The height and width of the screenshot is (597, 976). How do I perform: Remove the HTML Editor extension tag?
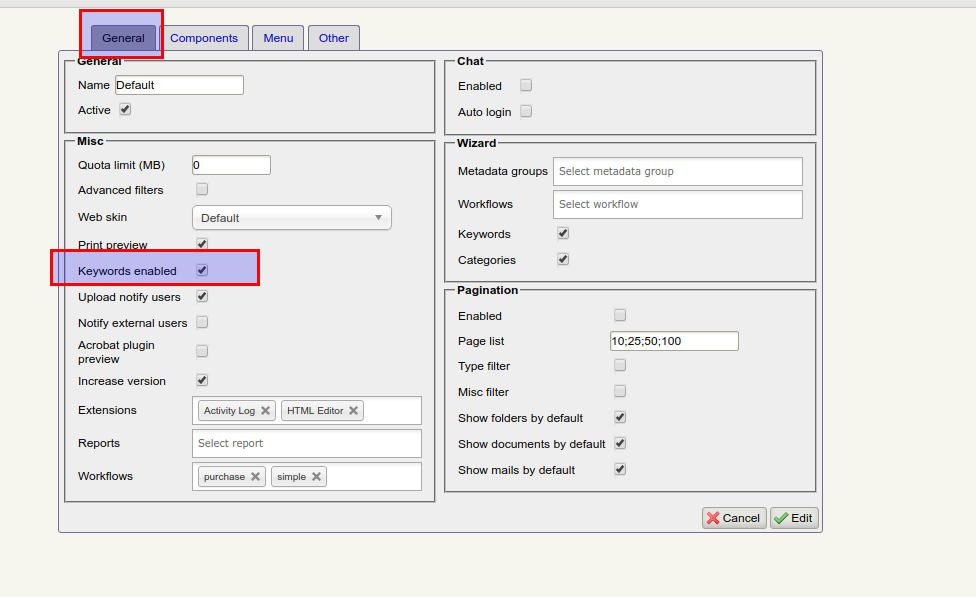click(353, 411)
